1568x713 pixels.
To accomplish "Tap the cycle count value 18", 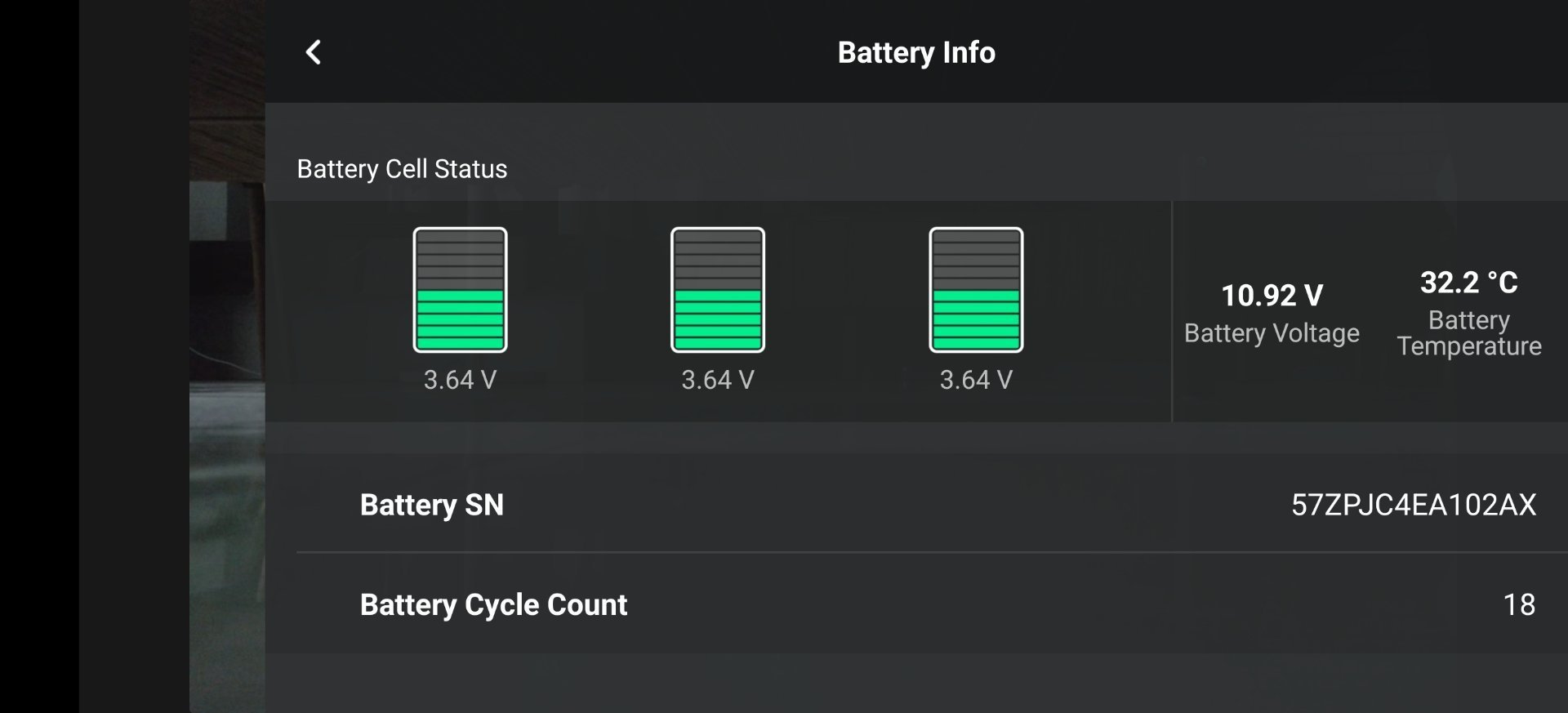I will (1519, 604).
